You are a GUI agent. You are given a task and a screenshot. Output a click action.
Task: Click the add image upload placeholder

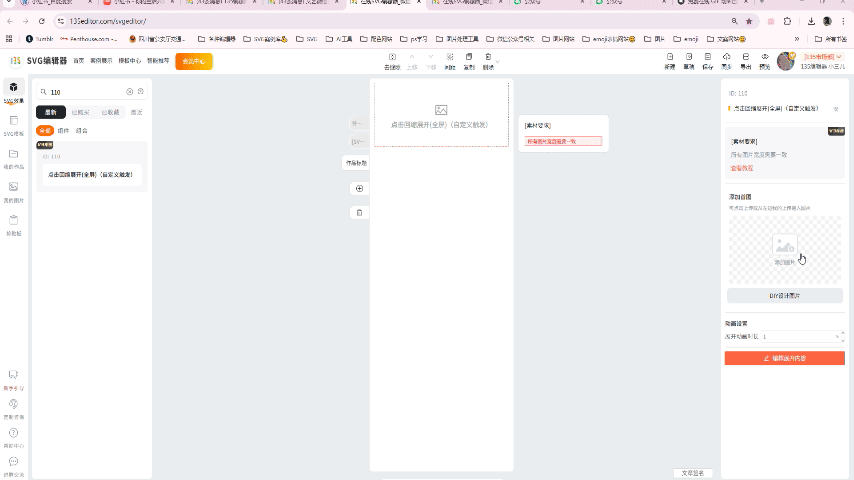(x=785, y=250)
